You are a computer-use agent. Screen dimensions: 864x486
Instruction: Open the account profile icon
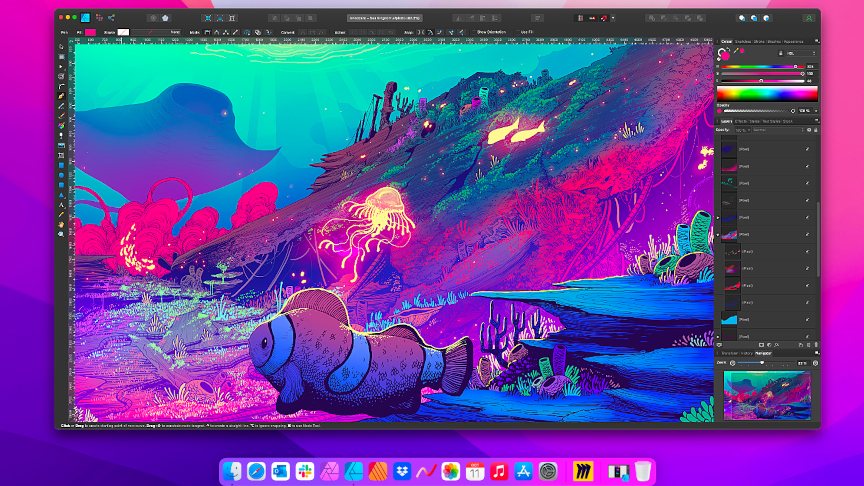[809, 18]
